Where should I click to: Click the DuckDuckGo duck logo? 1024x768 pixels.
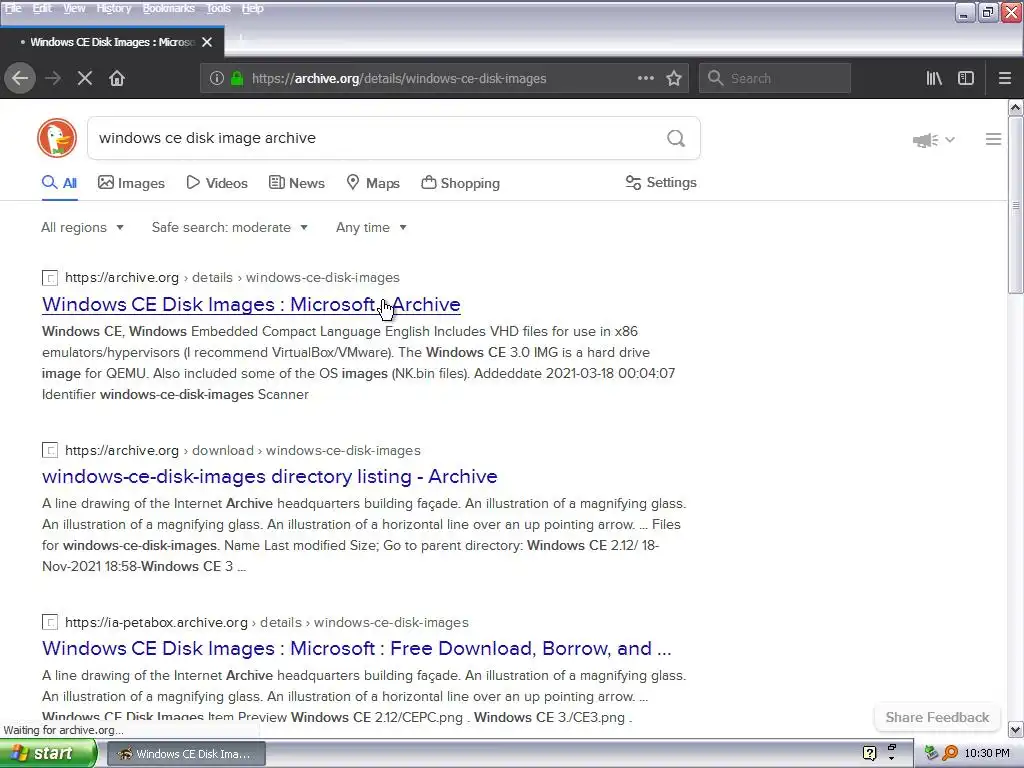point(57,138)
